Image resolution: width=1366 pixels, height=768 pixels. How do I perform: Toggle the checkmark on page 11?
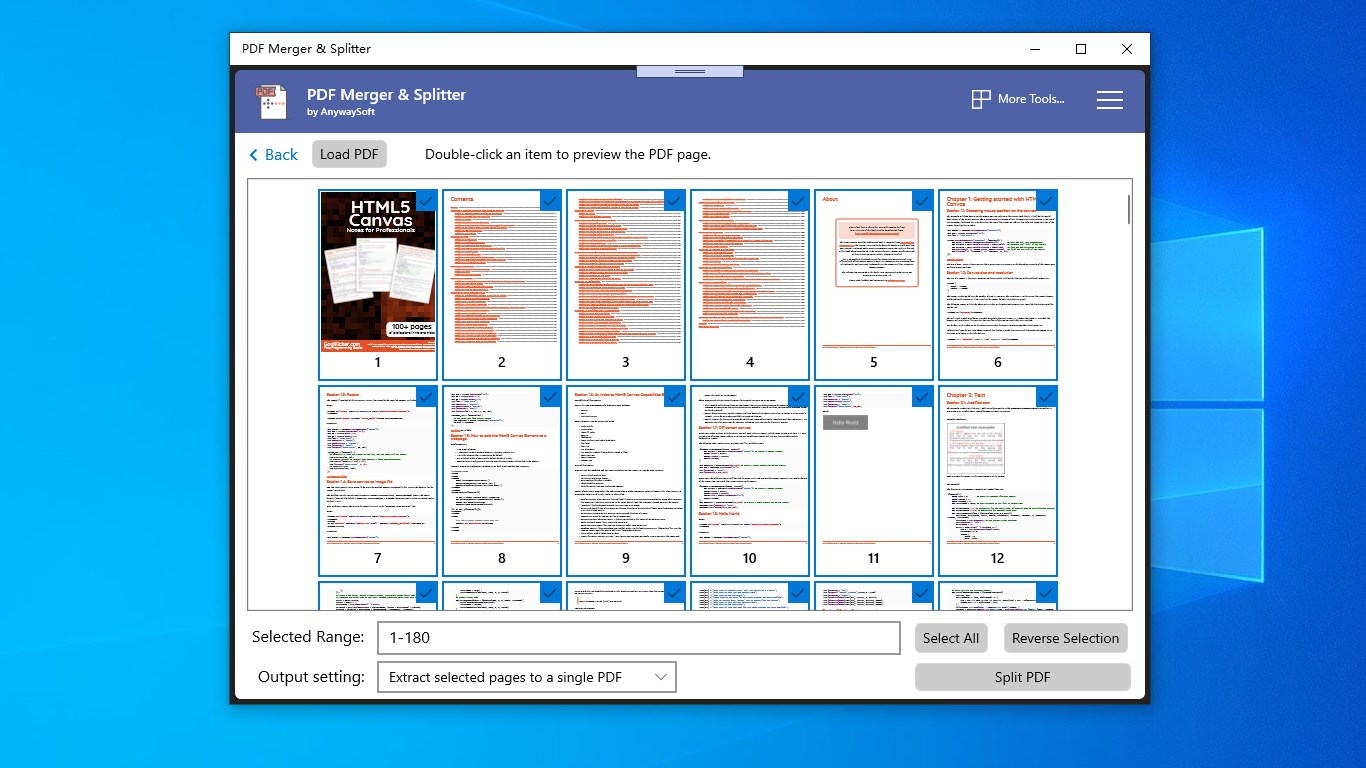922,396
